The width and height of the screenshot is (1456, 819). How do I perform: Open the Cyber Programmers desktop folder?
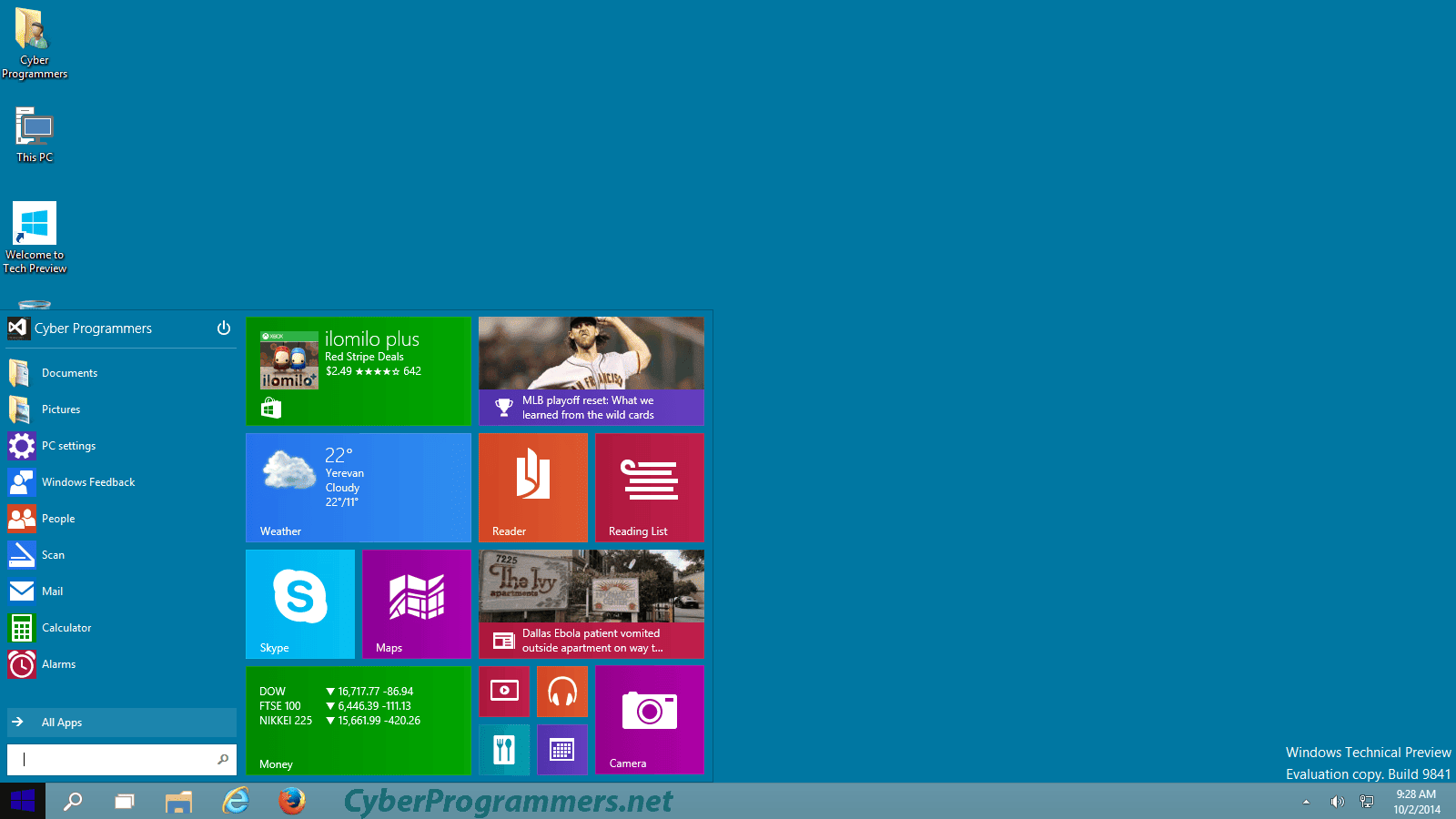35,43
